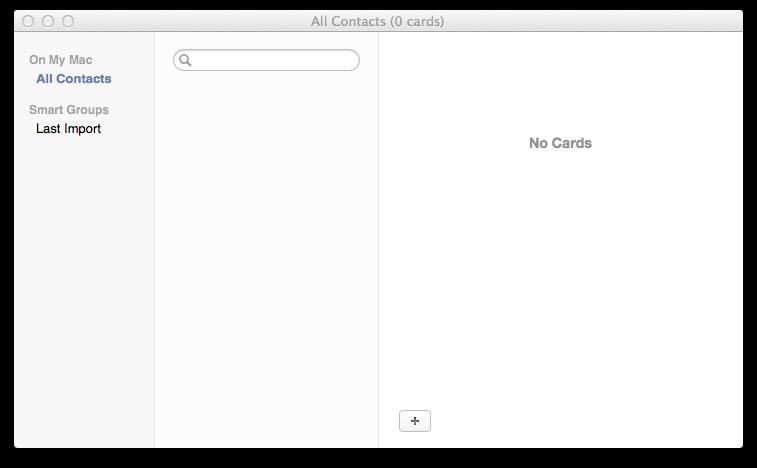Click blank card area below No Cards text
The height and width of the screenshot is (468, 757).
click(560, 275)
